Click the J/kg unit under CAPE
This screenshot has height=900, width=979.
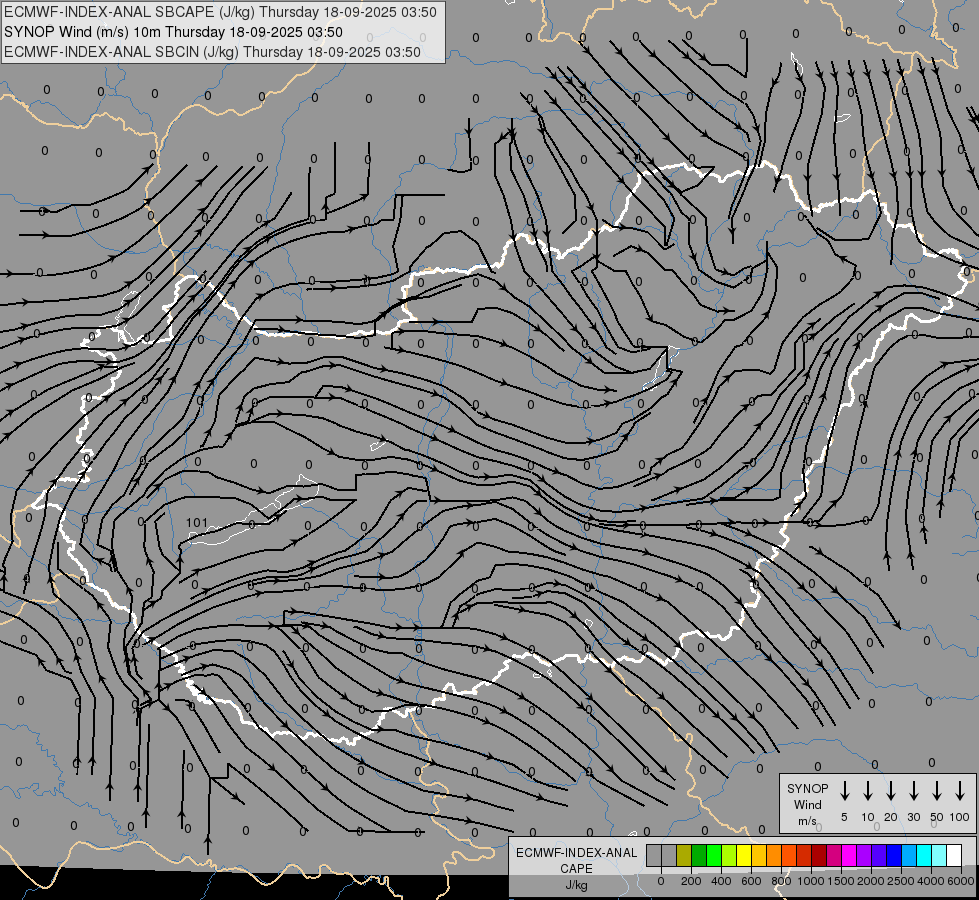[x=576, y=885]
